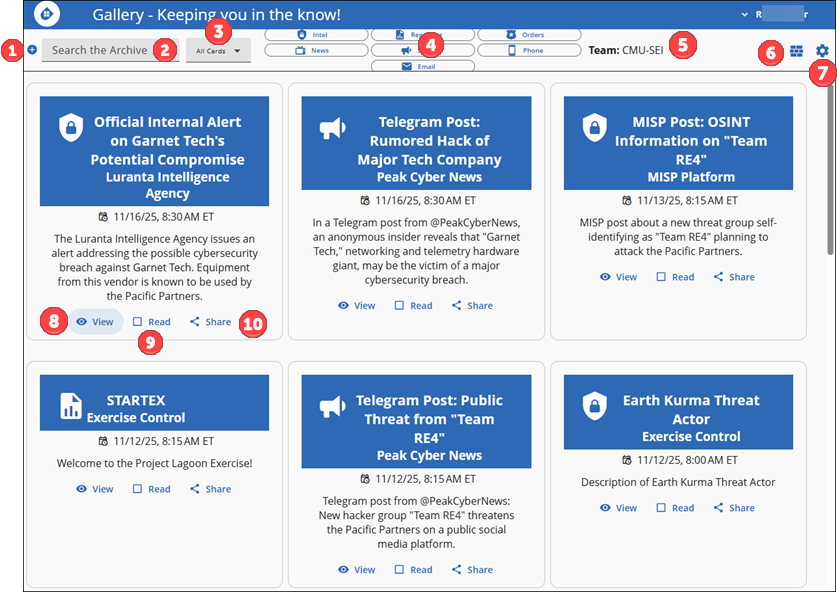Click the plus icon beside the search box

tap(33, 50)
